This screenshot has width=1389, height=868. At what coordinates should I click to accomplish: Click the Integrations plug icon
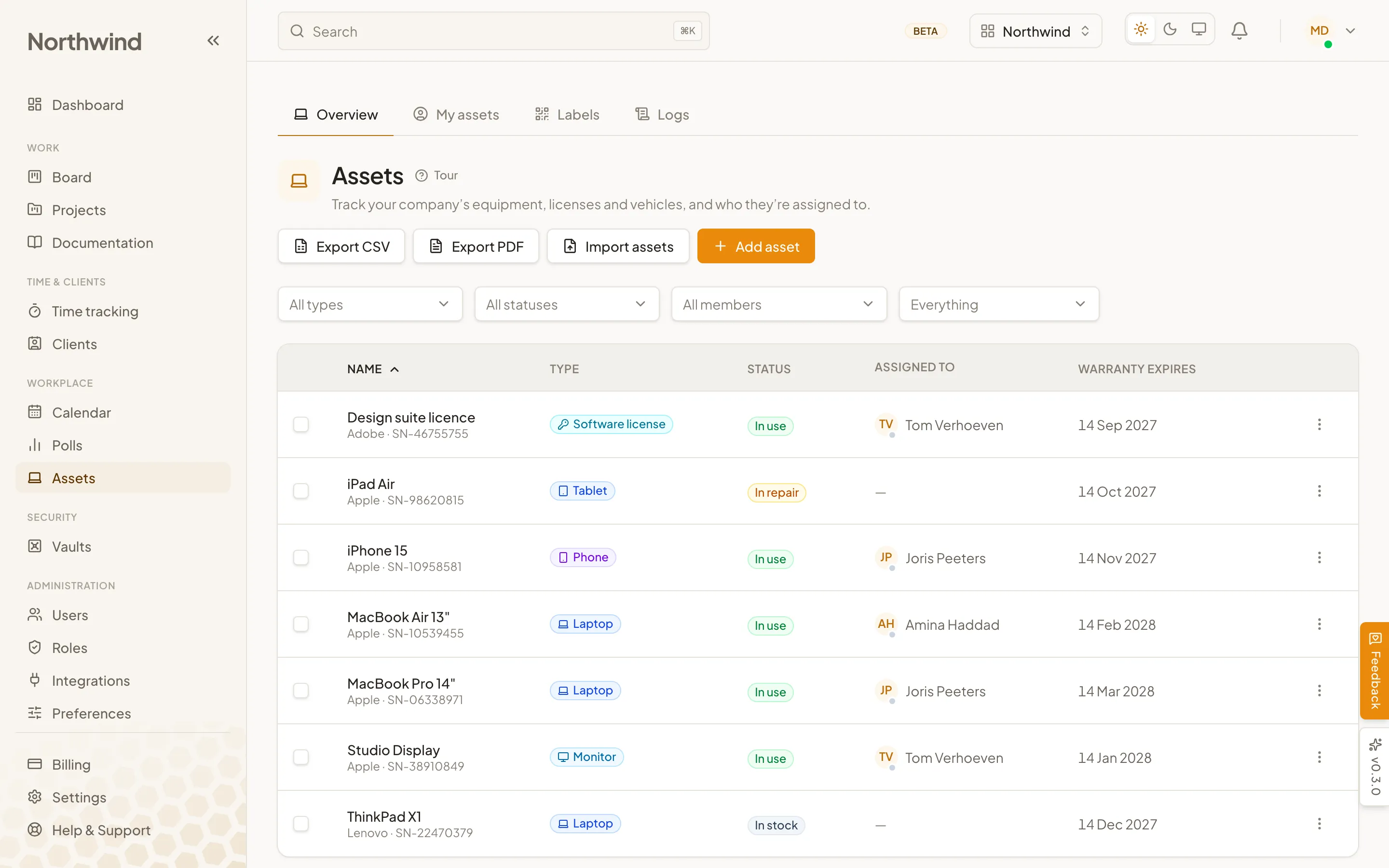34,680
